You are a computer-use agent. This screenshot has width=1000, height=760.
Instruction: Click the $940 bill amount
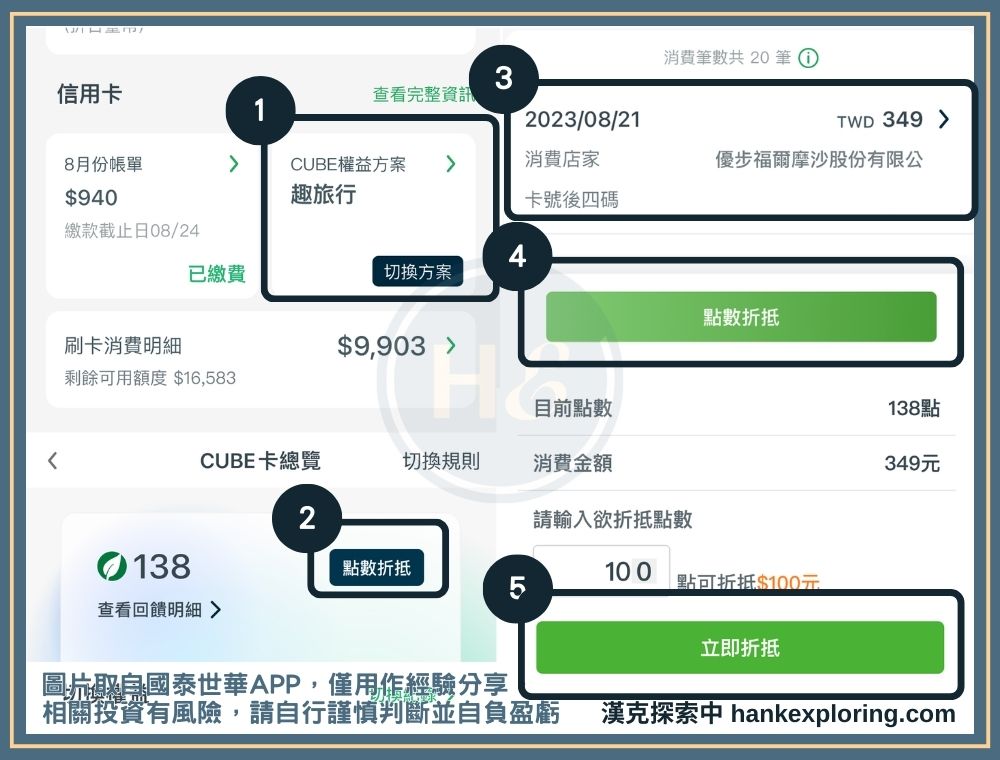click(91, 198)
